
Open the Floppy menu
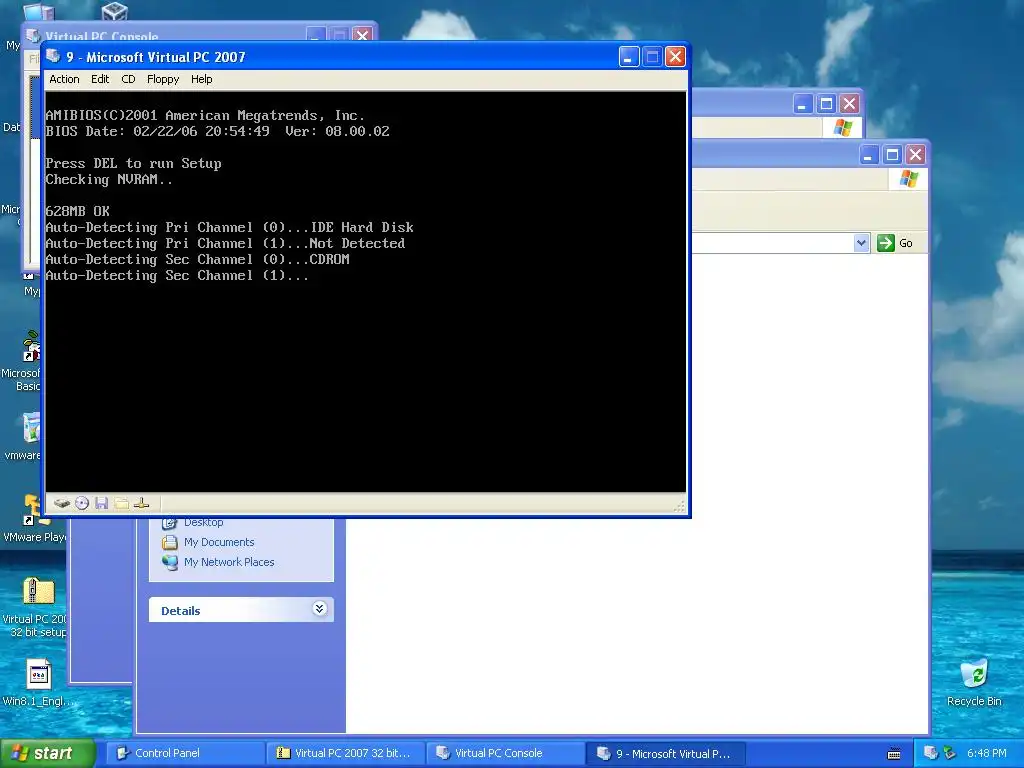(163, 79)
